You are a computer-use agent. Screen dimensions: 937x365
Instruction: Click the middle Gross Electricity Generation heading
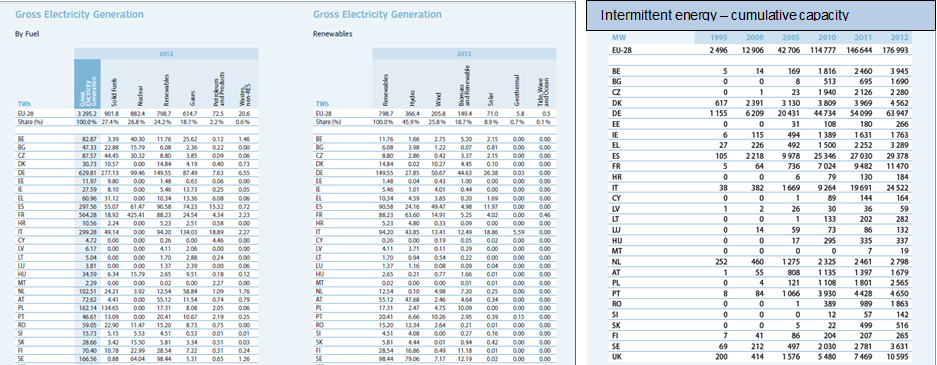click(377, 14)
